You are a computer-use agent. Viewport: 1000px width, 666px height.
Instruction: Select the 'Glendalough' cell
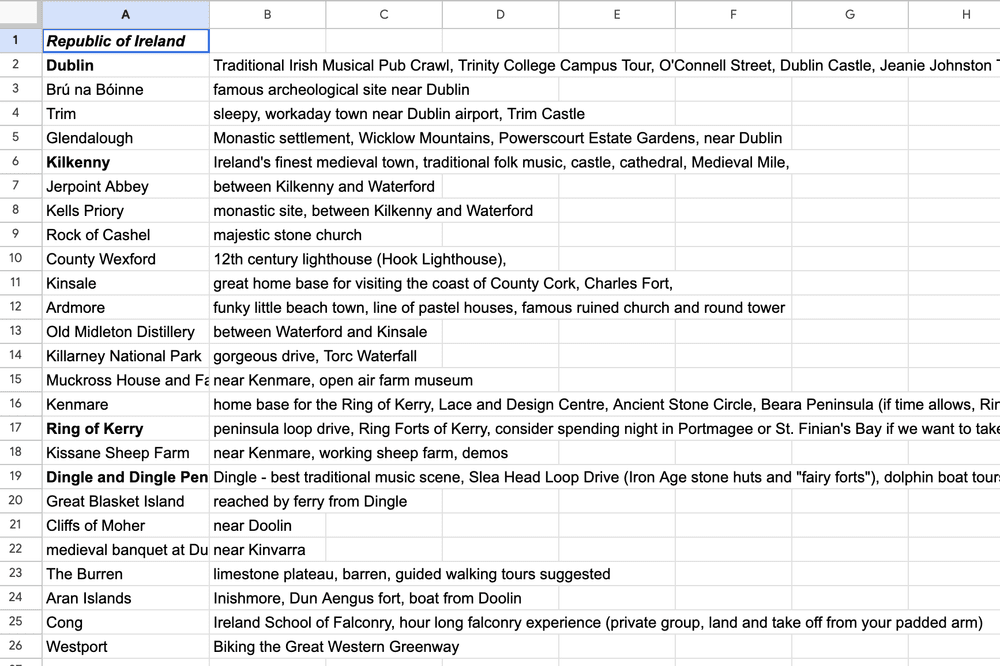pyautogui.click(x=126, y=138)
